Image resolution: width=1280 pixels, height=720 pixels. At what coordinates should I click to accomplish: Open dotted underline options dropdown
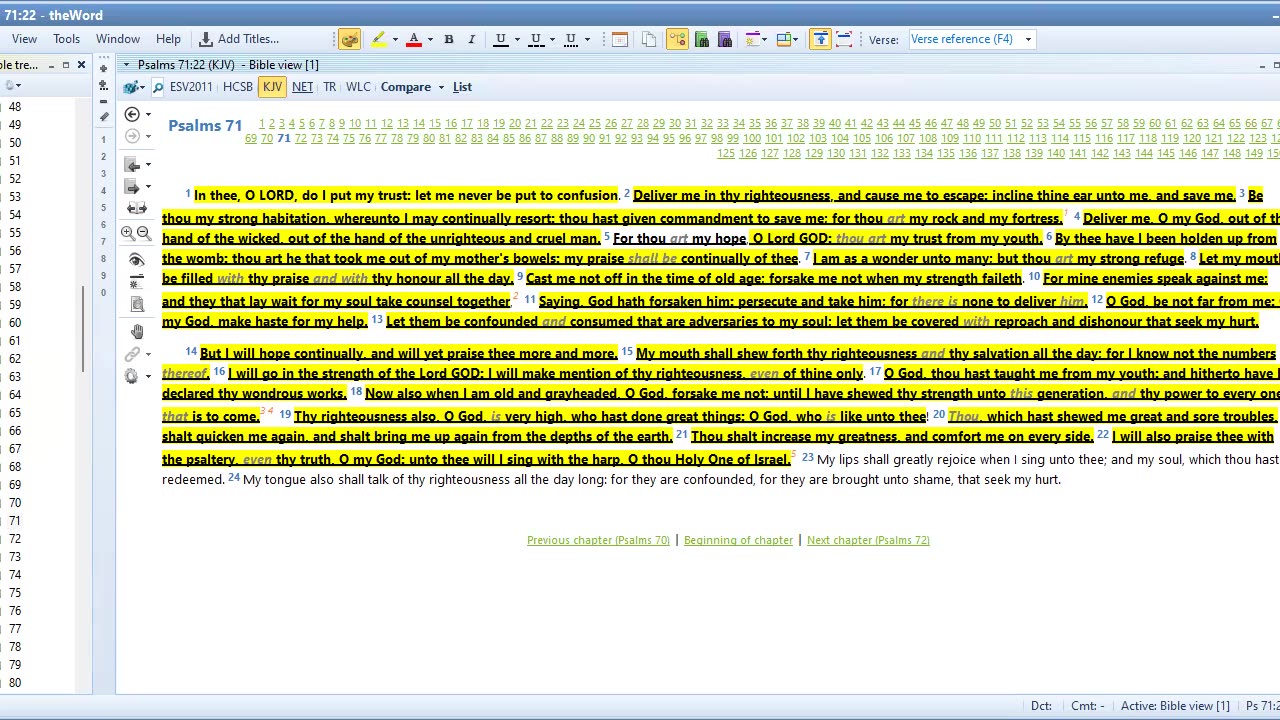click(587, 39)
